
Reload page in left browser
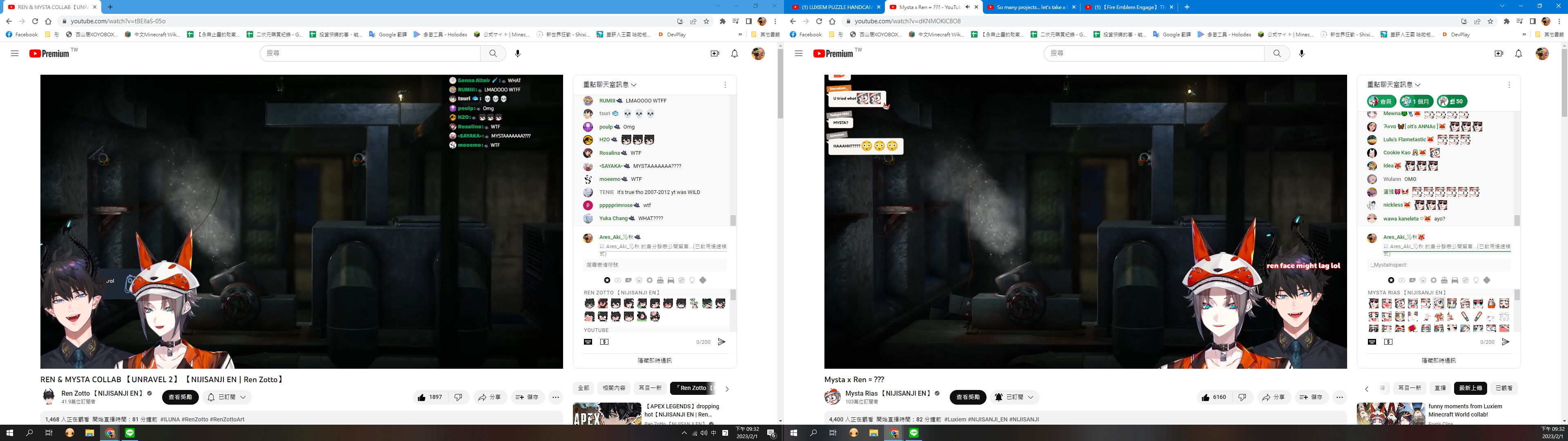[35, 21]
